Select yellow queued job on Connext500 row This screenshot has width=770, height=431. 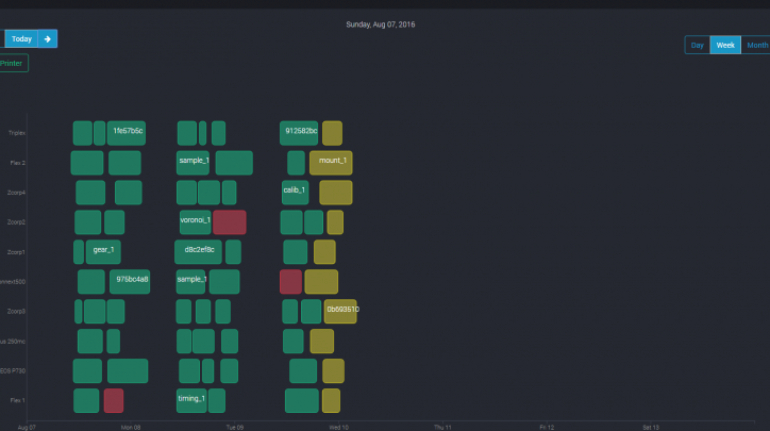pyautogui.click(x=321, y=282)
